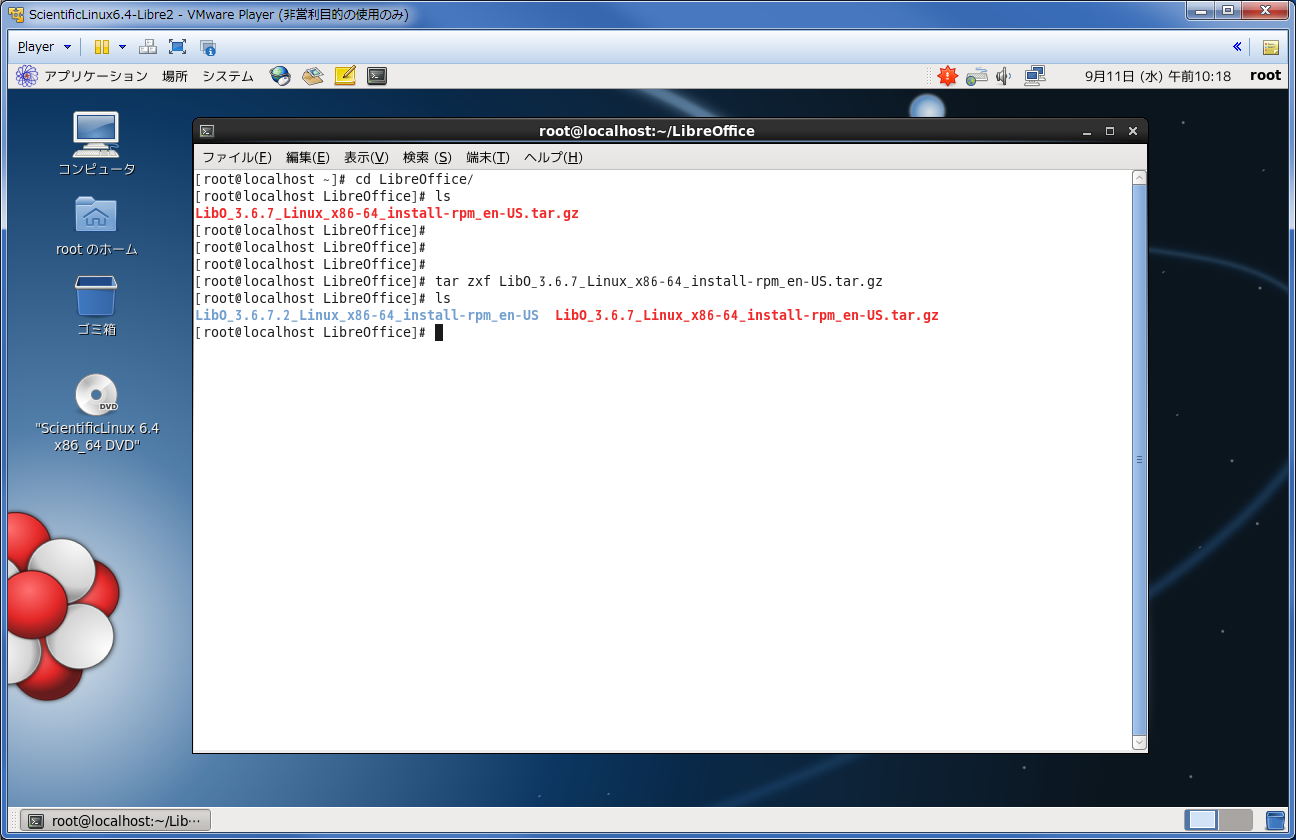Open the 端末(T) menu in terminal
Image resolution: width=1296 pixels, height=840 pixels.
488,158
